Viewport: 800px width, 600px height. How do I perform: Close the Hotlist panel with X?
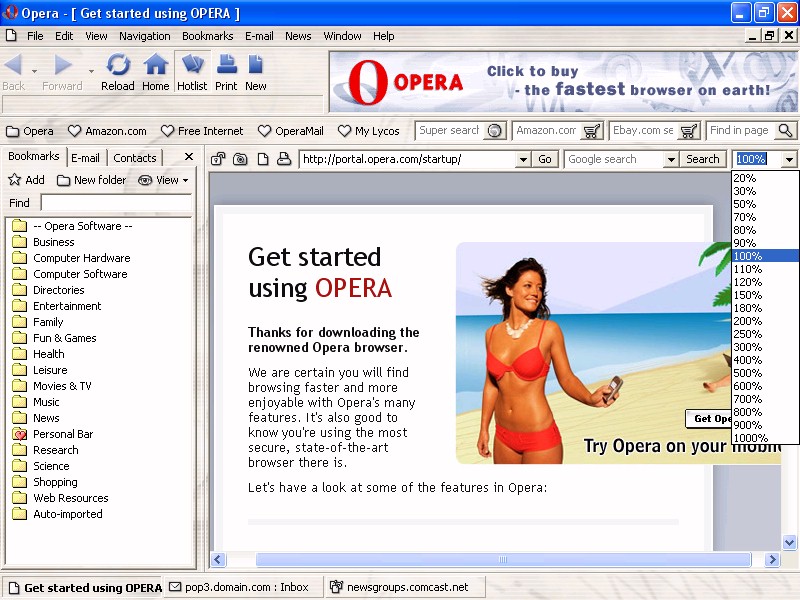tap(189, 157)
